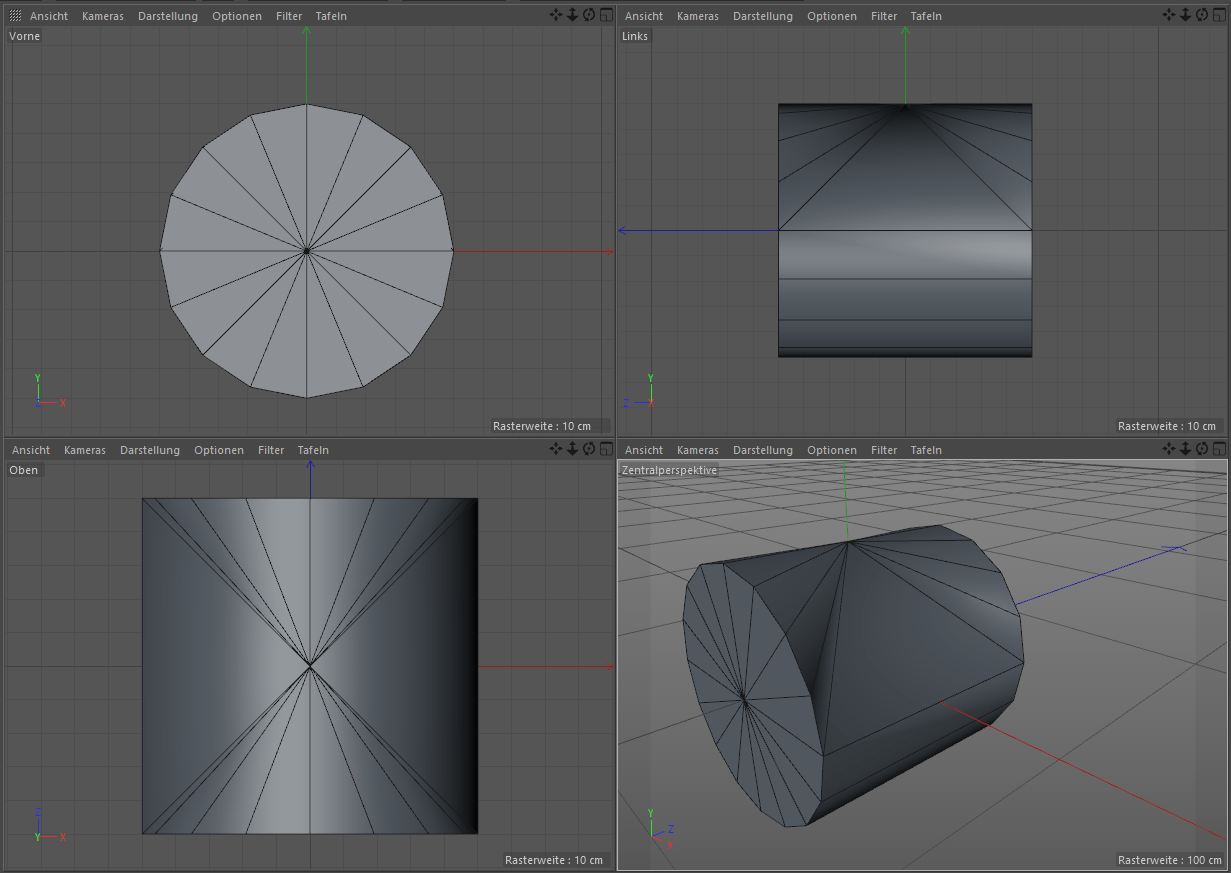Open Kameras menu in Oben viewport
The height and width of the screenshot is (873, 1231).
(85, 450)
